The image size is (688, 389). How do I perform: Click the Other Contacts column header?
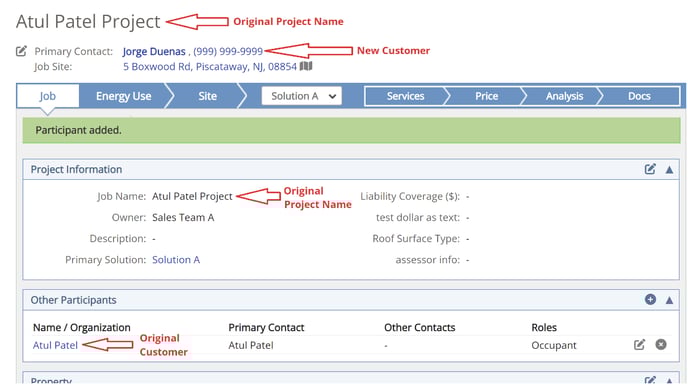419,328
